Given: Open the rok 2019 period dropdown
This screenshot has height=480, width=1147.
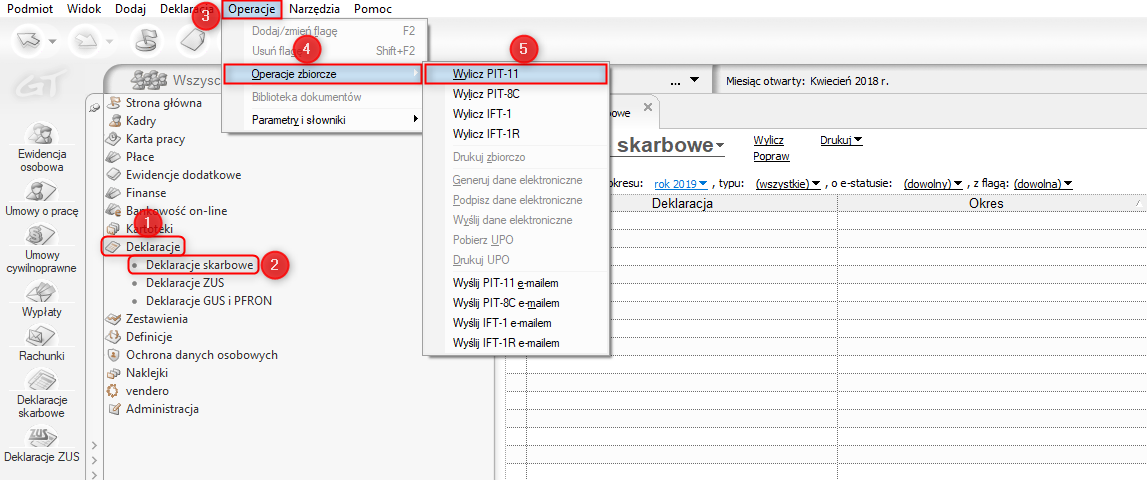Looking at the screenshot, I should pyautogui.click(x=680, y=184).
